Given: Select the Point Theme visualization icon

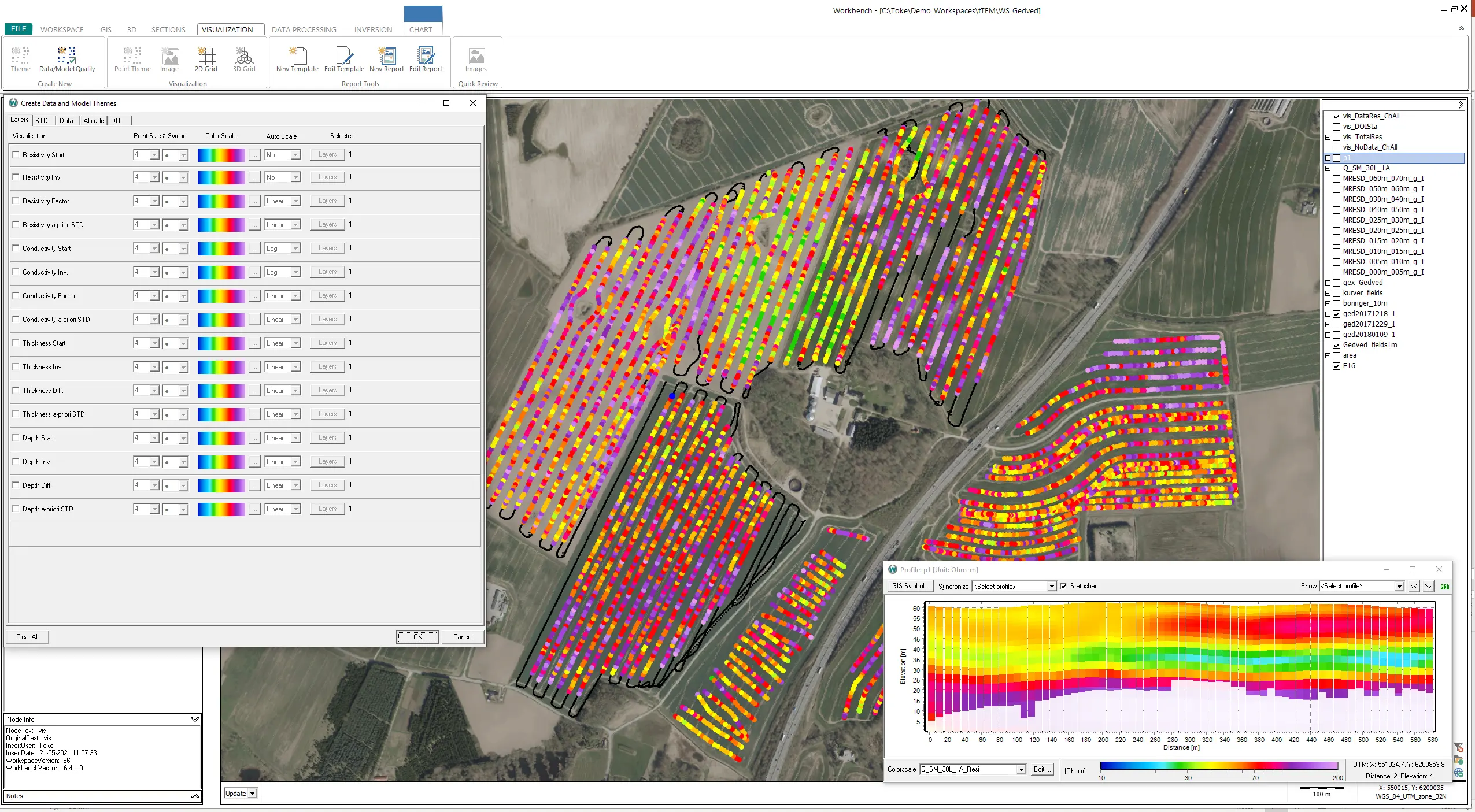Looking at the screenshot, I should click(x=132, y=59).
